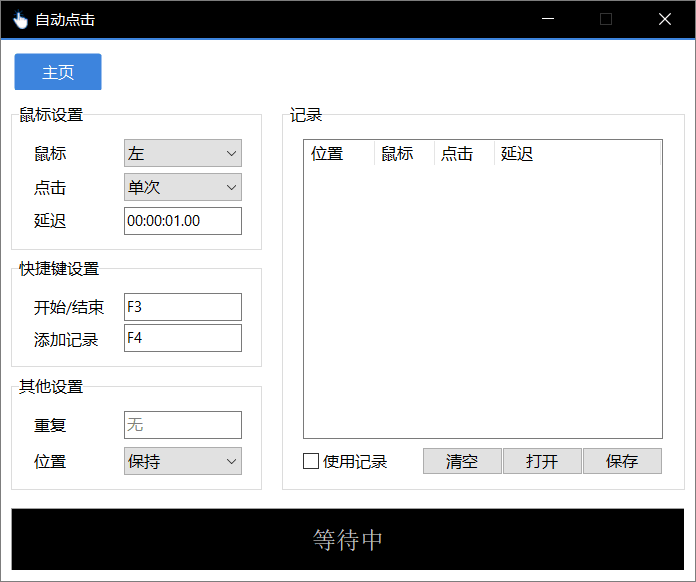Open the 点击 type dropdown showing 单次

182,187
